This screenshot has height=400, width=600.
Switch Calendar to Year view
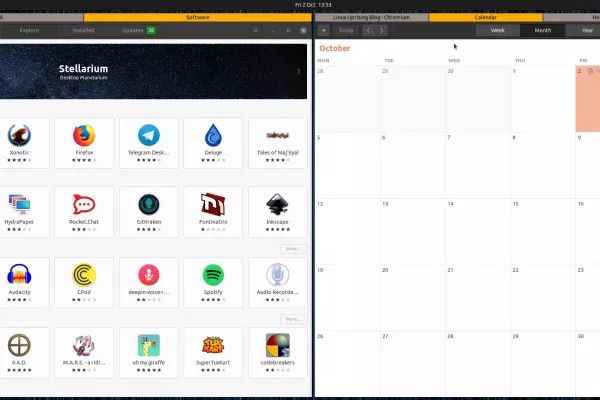click(586, 30)
